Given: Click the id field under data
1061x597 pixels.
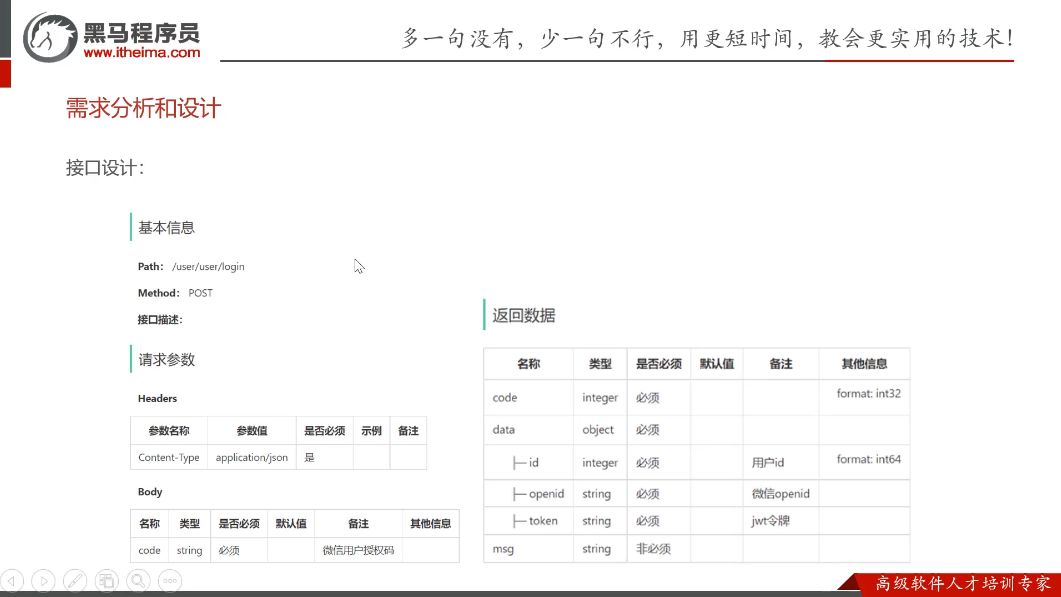Looking at the screenshot, I should coord(526,463).
